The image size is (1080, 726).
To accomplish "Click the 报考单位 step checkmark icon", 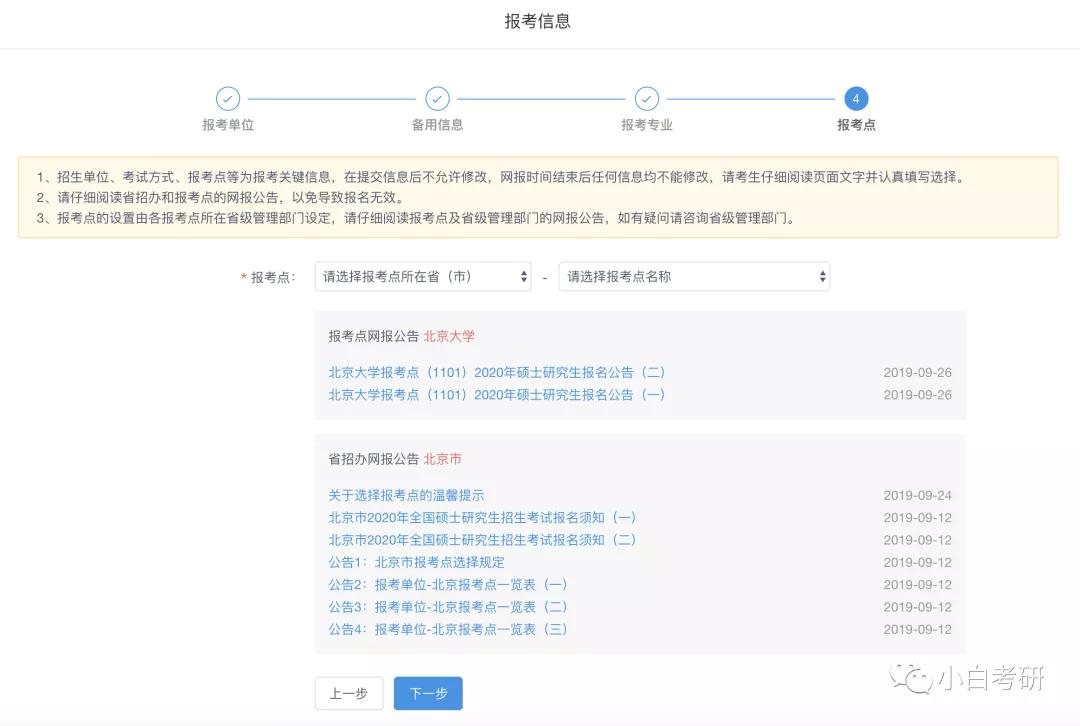I will tap(228, 99).
